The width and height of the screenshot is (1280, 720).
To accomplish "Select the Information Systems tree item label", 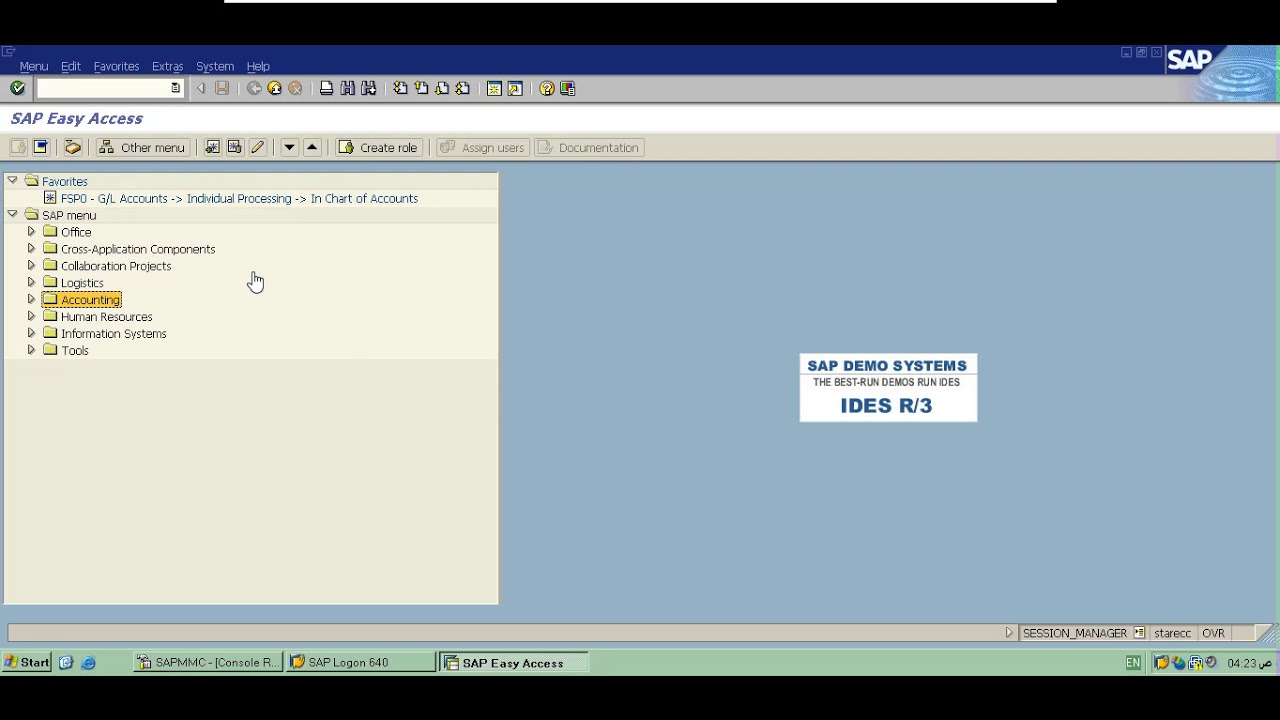I will (113, 334).
